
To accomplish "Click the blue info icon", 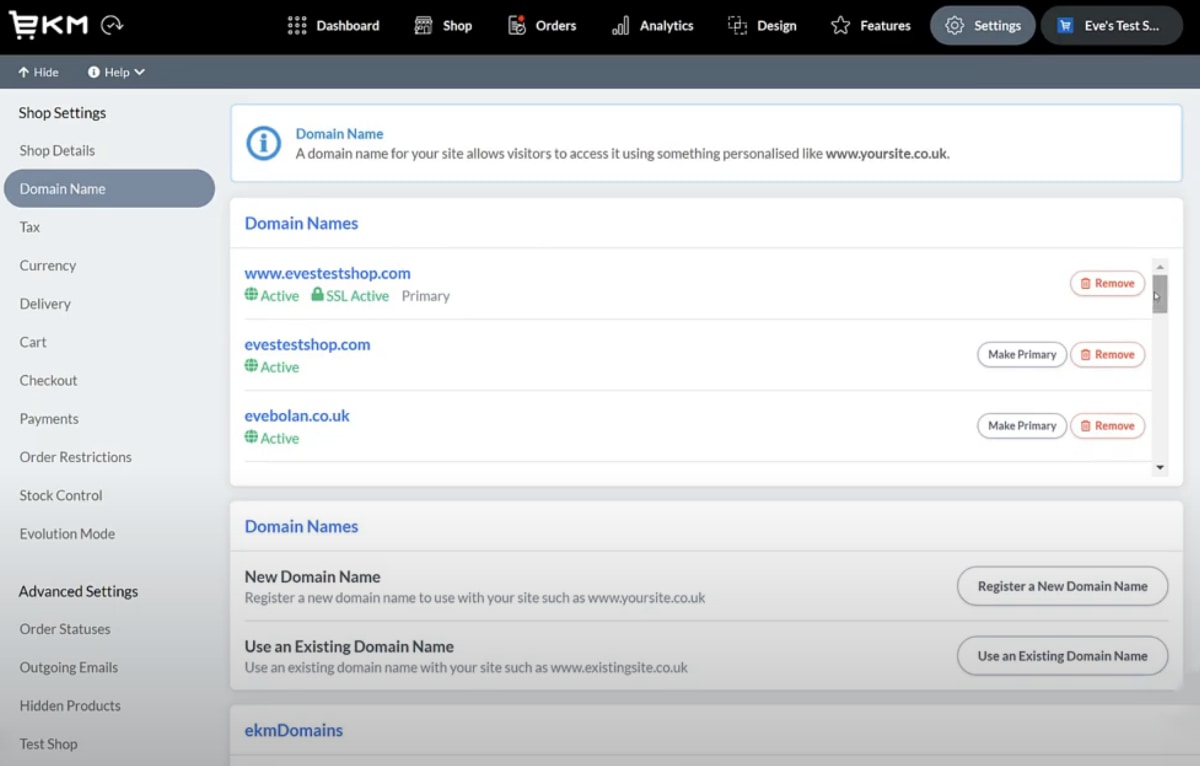I will (x=264, y=144).
